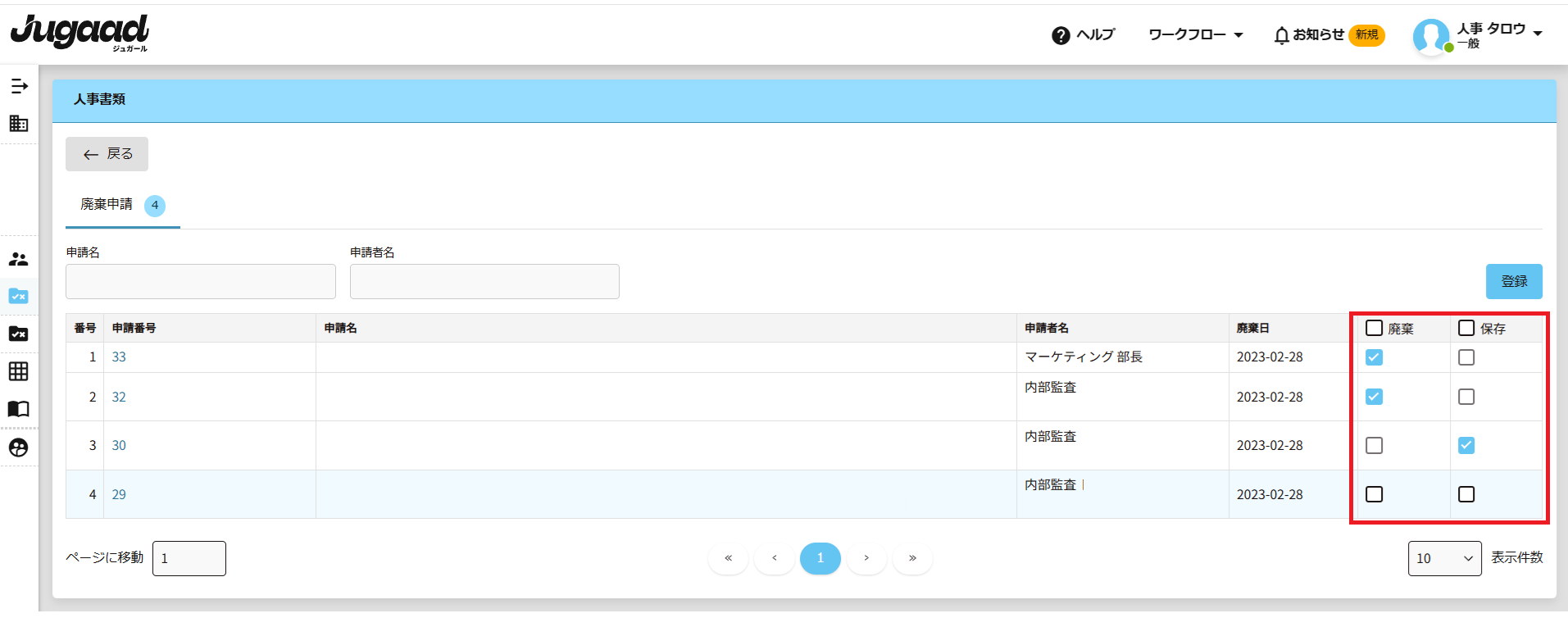Screen dimensions: 1568x636
Task: Open the people group sidebar icon
Action: [19, 259]
